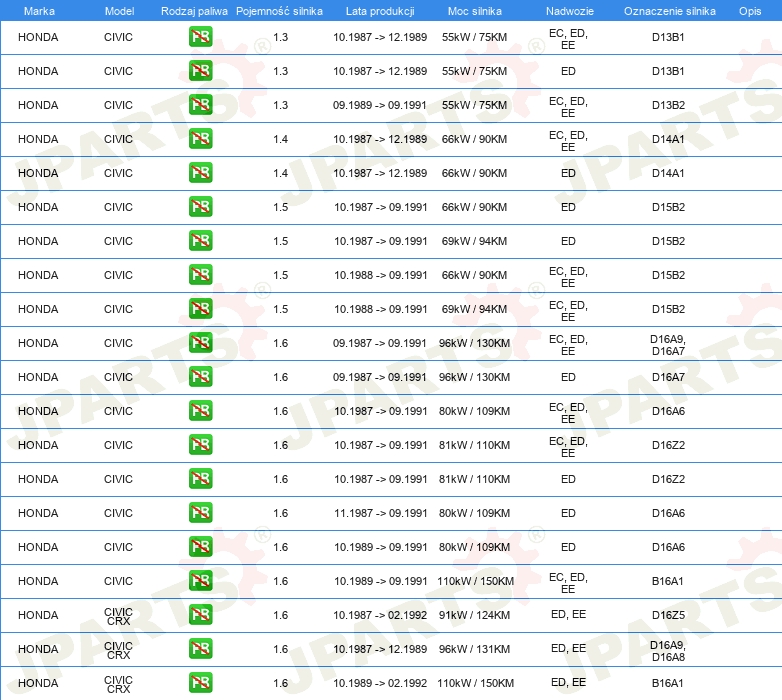Screen dimensions: 782x700
Task: Click fuel icon in D16Z2 EC, ED, EE row
Action: click(x=200, y=445)
